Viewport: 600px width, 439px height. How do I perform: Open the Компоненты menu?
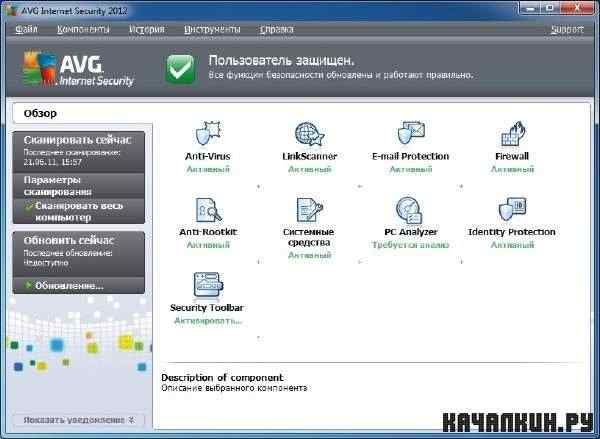(83, 29)
